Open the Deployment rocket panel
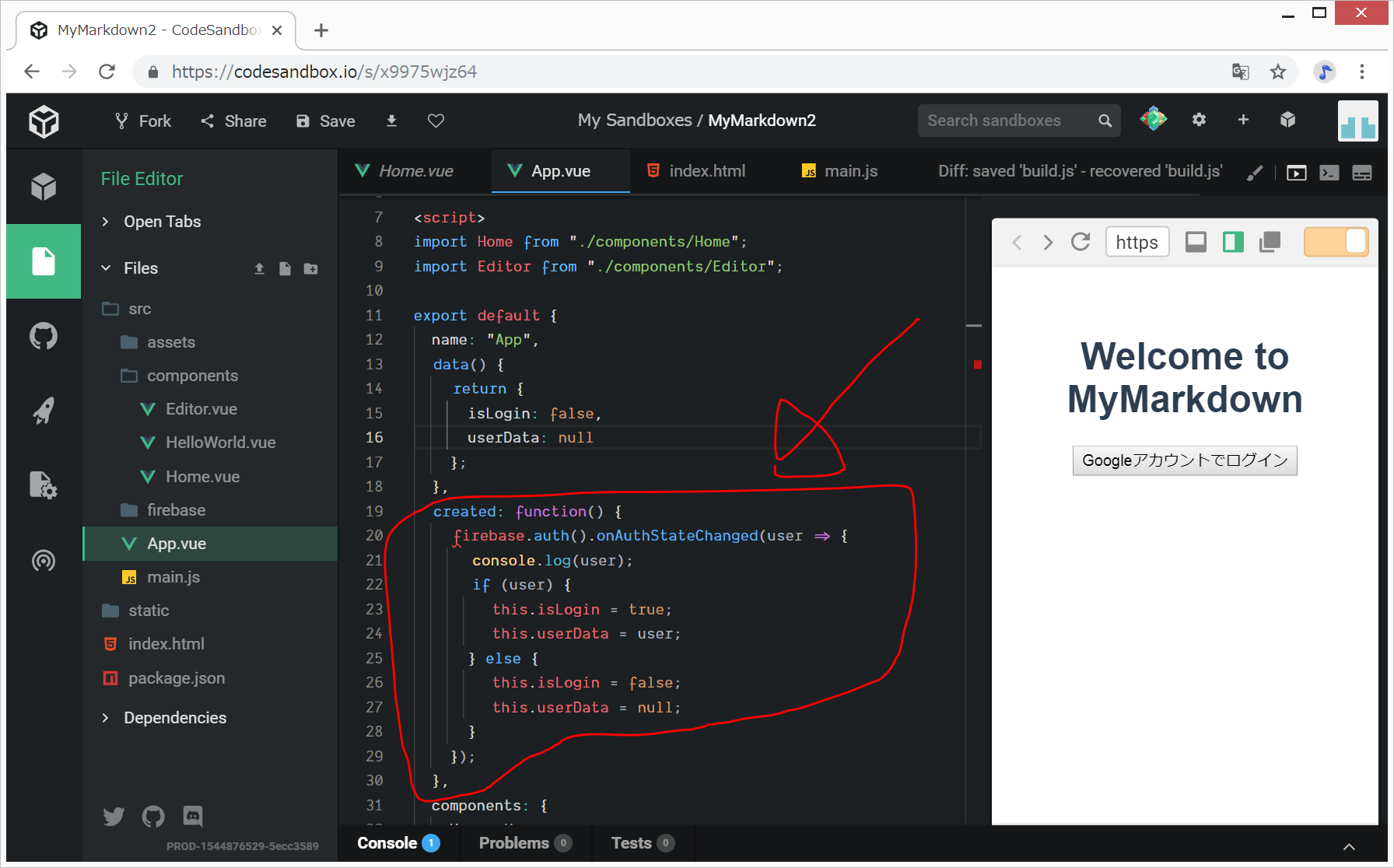 [44, 411]
